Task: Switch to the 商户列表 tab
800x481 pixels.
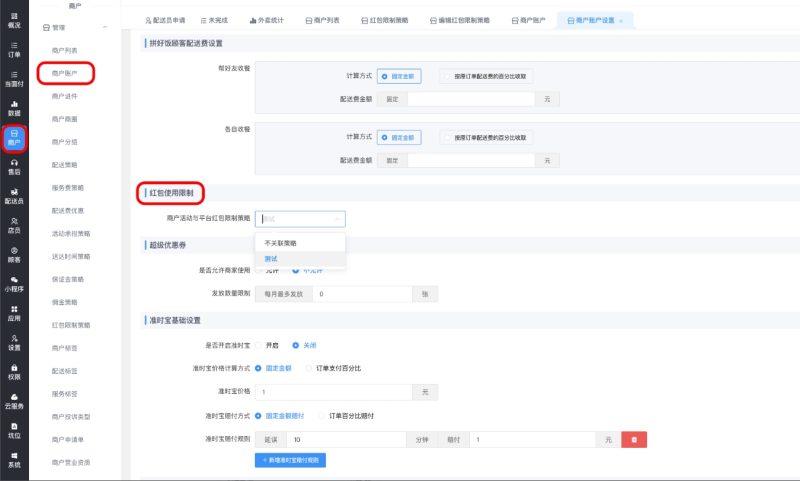Action: pos(322,20)
